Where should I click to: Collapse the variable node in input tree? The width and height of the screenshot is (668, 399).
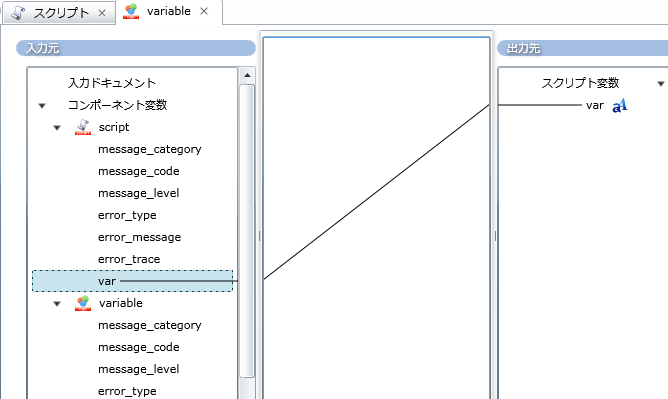tap(57, 304)
